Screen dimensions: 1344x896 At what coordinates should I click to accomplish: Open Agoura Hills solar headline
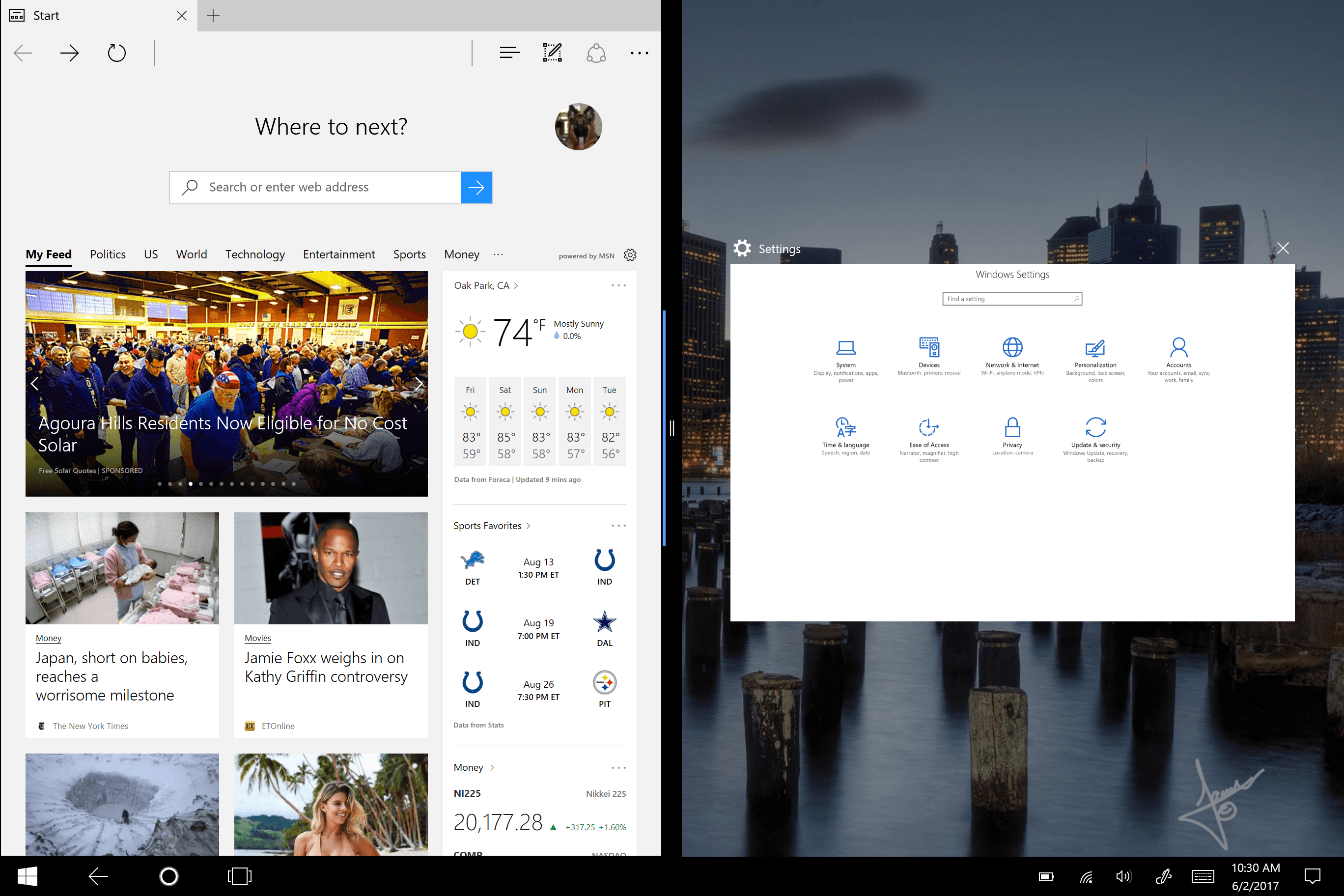click(x=223, y=434)
